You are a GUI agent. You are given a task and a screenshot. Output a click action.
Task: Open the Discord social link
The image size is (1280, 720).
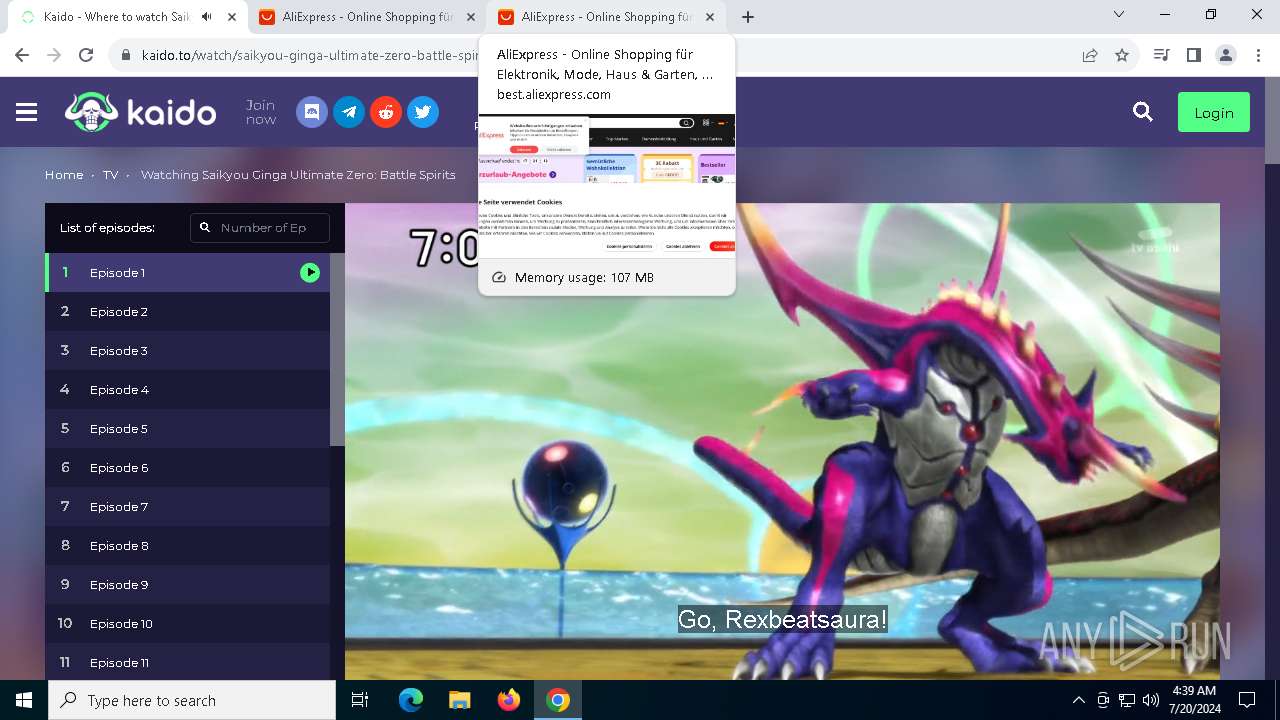(x=312, y=112)
